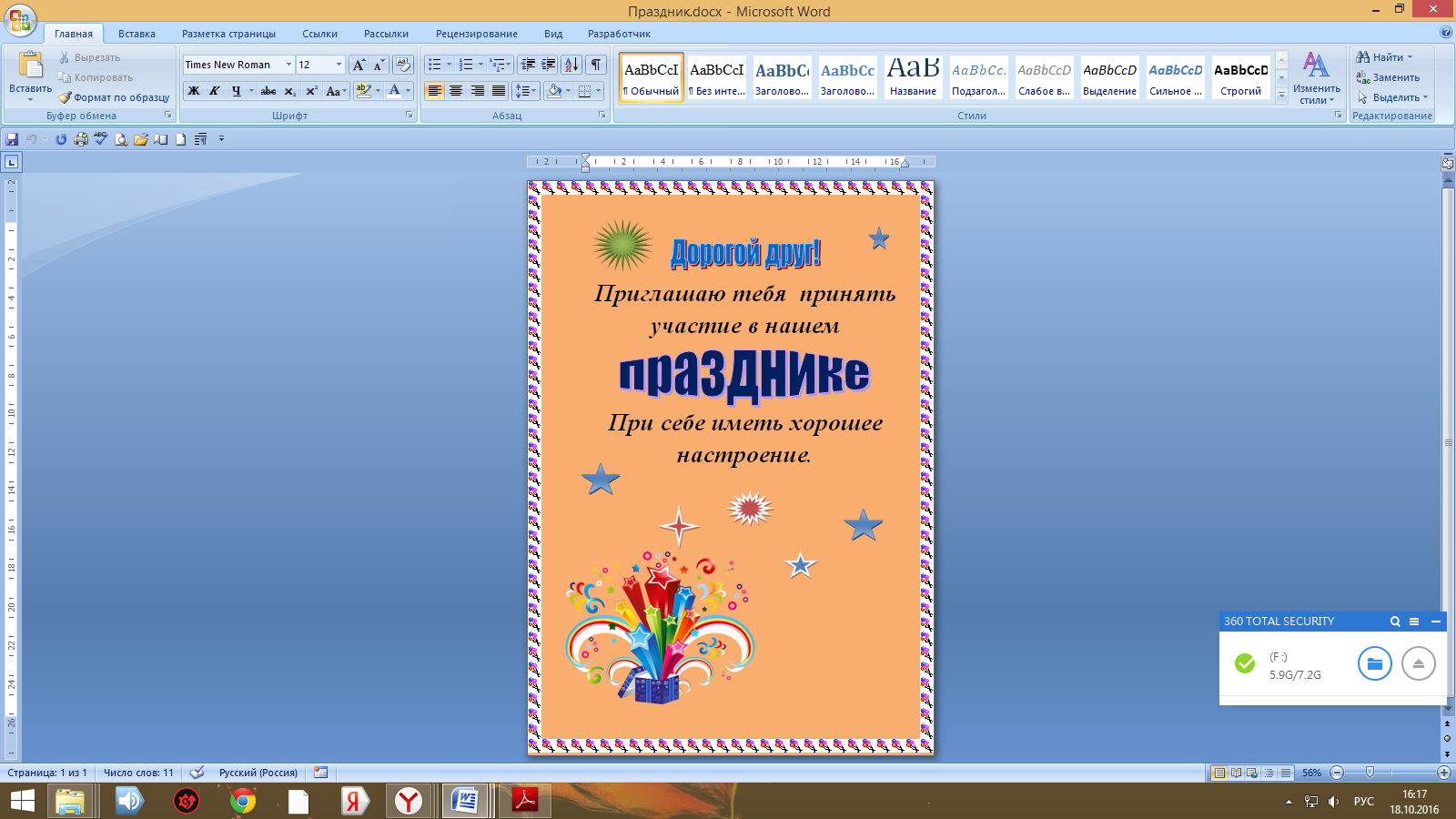The width and height of the screenshot is (1456, 819).
Task: Switch to full screen reading view
Action: (x=1236, y=773)
